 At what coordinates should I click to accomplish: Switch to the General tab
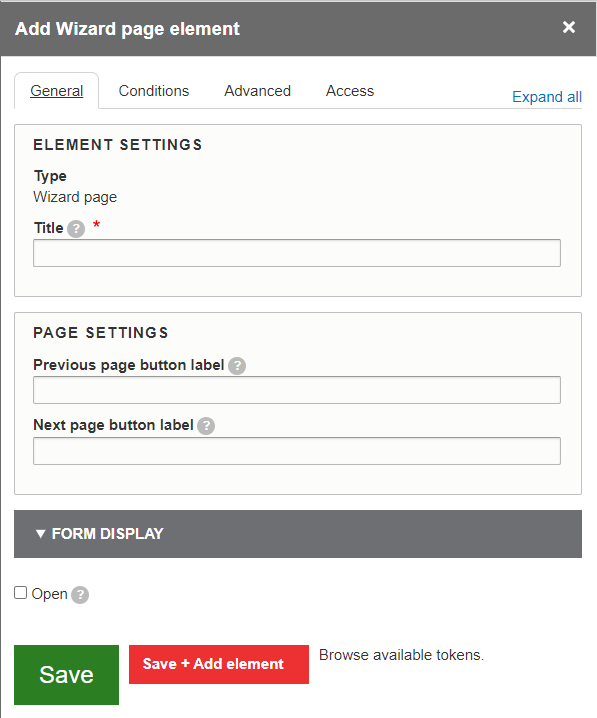pos(57,91)
